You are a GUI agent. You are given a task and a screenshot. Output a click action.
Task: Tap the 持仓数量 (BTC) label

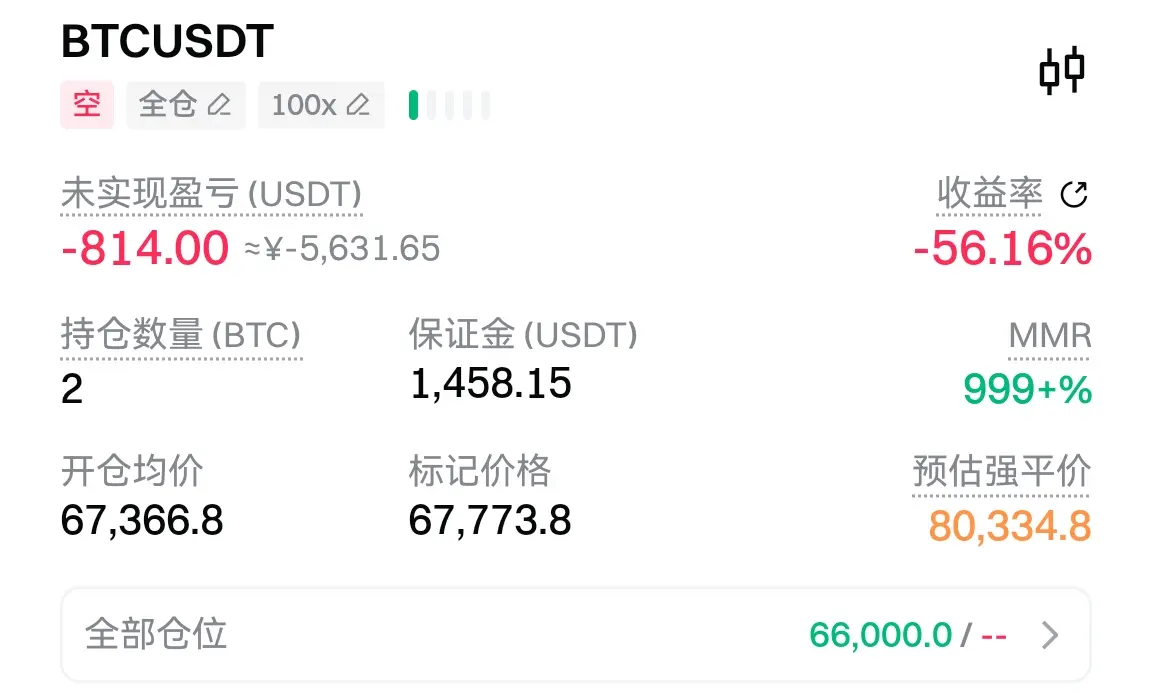[x=181, y=335]
